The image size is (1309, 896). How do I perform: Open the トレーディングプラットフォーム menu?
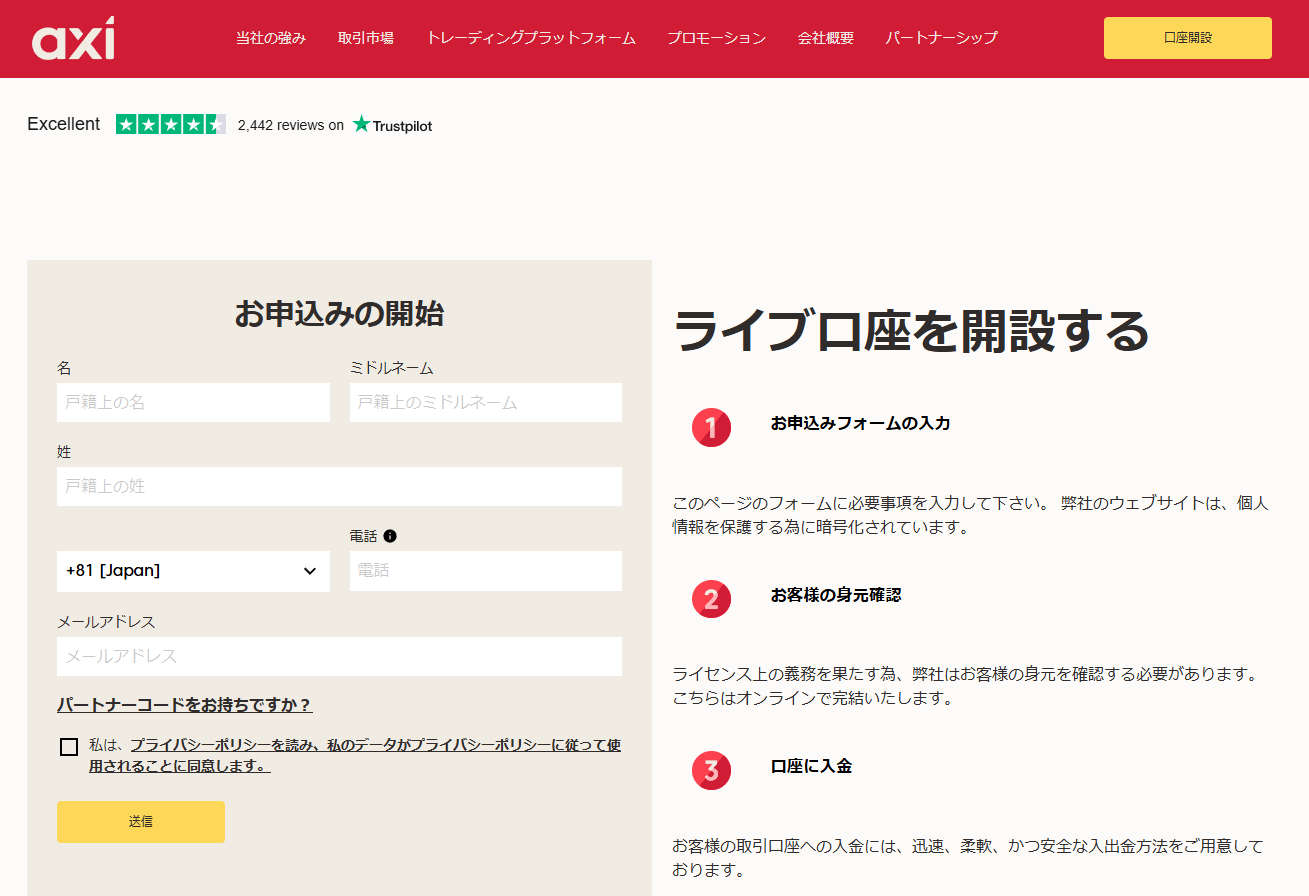(531, 39)
